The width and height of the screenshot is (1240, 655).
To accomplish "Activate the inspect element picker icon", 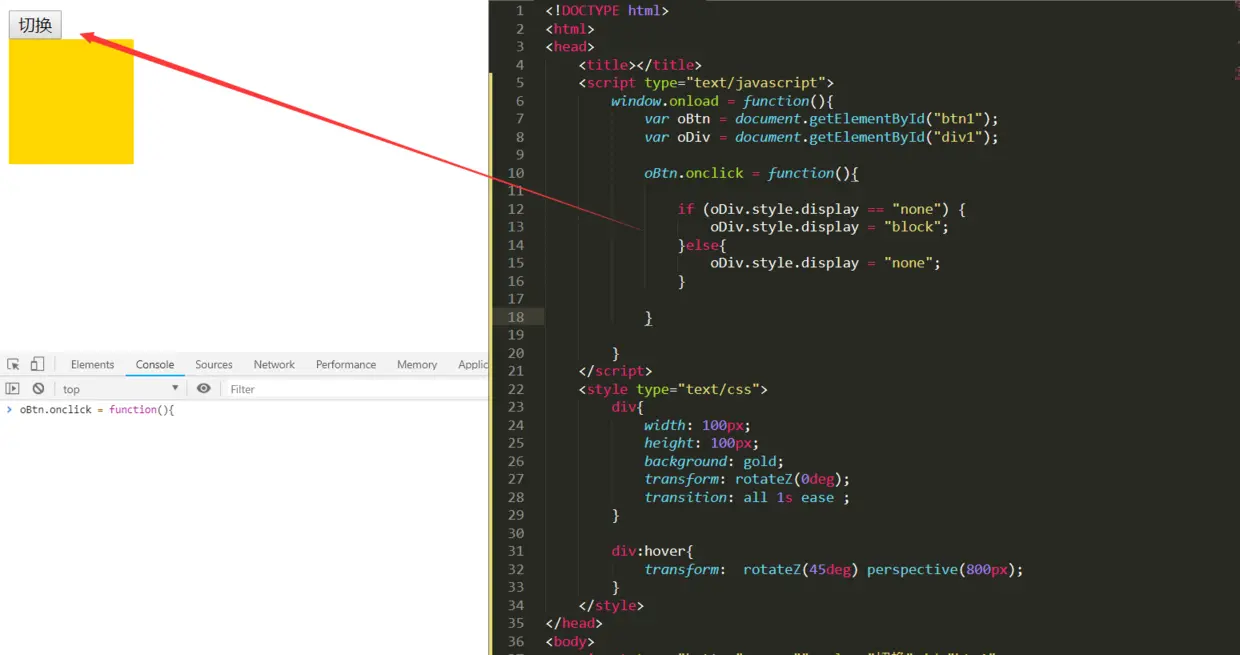I will tap(13, 365).
